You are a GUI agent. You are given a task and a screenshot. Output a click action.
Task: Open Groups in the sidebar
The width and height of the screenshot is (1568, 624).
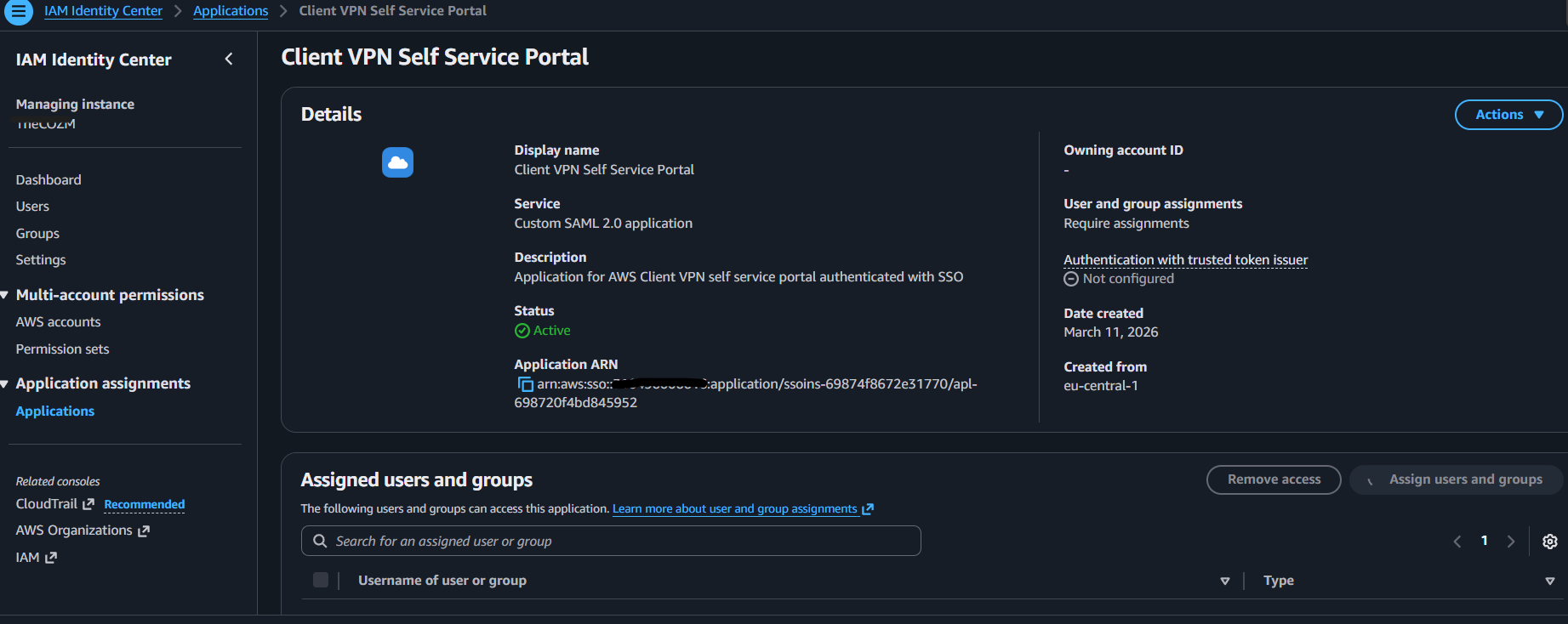pyautogui.click(x=37, y=234)
